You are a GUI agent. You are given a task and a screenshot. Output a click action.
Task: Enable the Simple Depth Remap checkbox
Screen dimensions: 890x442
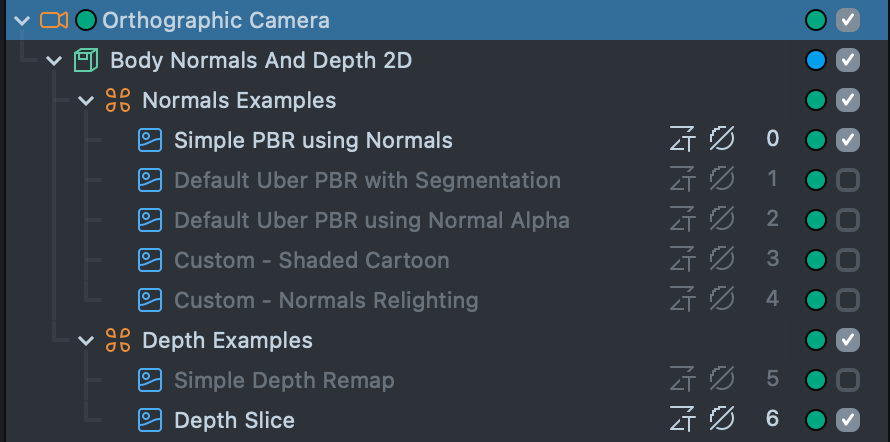tap(847, 380)
